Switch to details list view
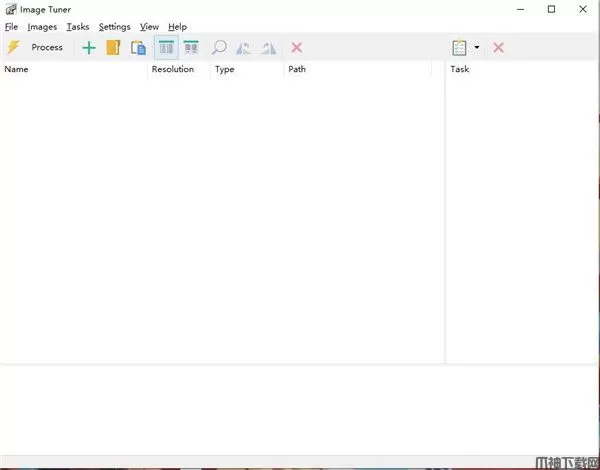 tap(166, 48)
